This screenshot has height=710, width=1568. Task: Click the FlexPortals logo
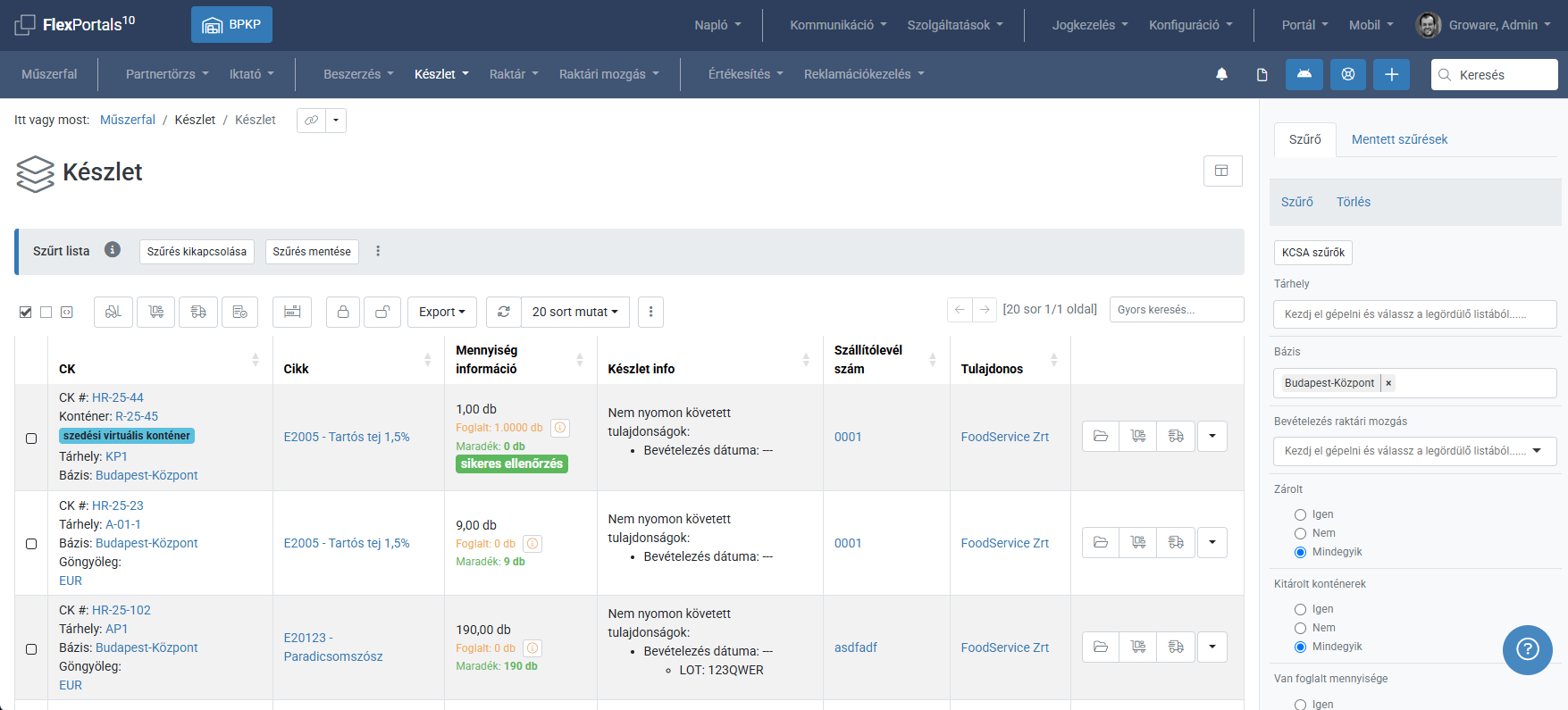[75, 24]
